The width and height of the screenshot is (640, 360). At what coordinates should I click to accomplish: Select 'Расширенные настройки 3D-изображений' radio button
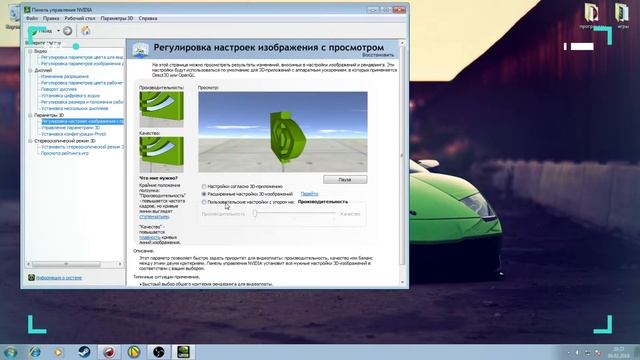[x=204, y=194]
